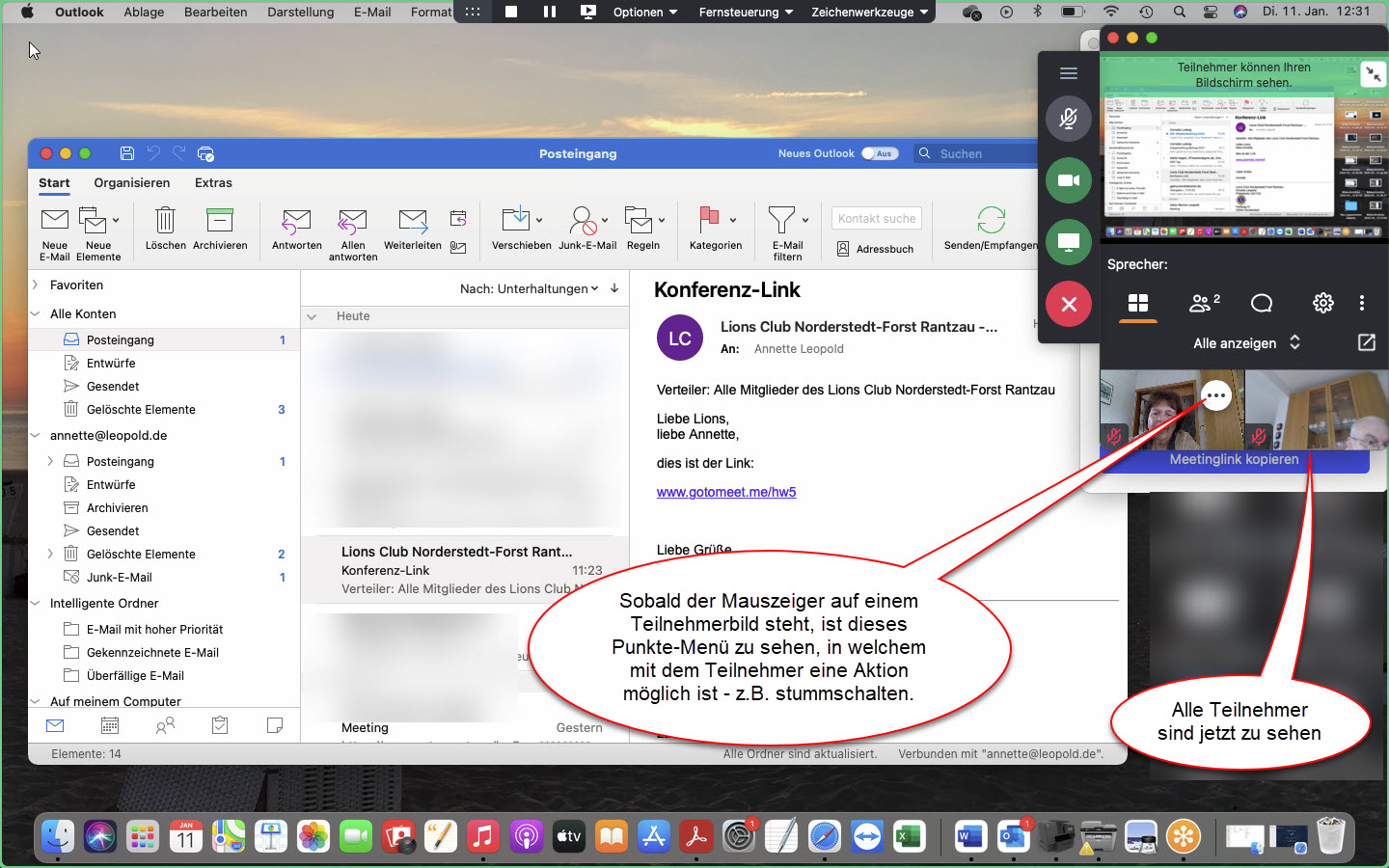
Task: Click Senden/Empfangen sync icon
Action: pos(991,221)
